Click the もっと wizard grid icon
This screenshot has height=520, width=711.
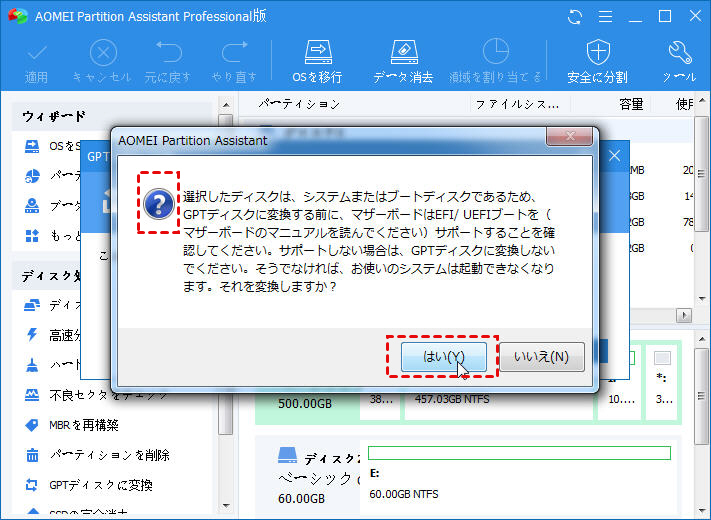pyautogui.click(x=32, y=236)
